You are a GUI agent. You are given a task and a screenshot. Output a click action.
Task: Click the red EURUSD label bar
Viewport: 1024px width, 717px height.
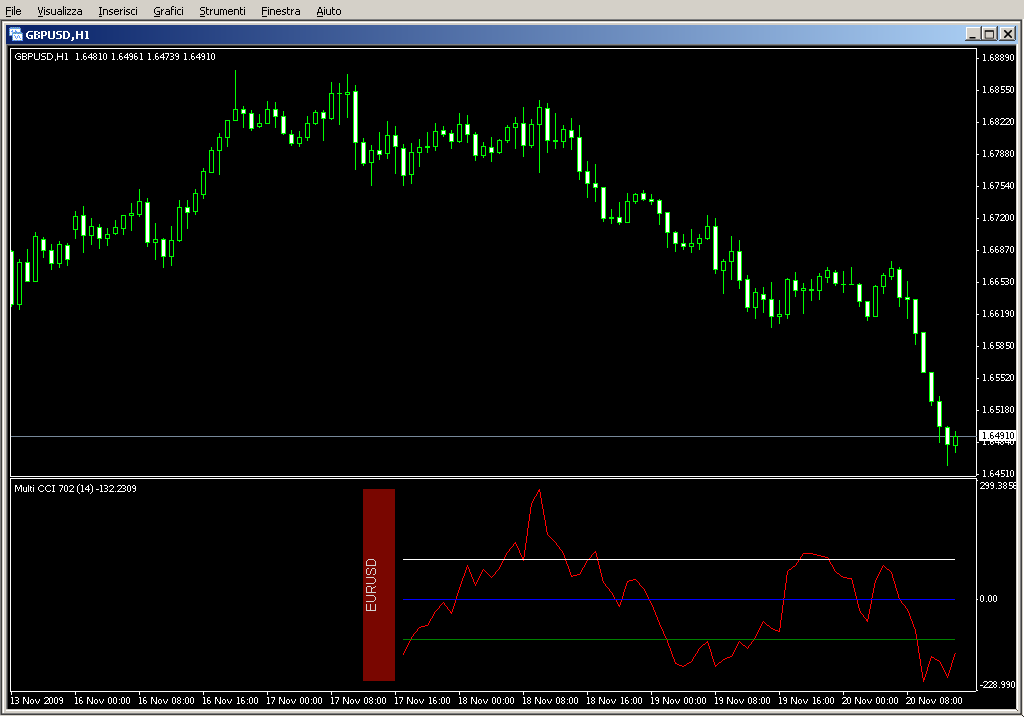pos(379,585)
